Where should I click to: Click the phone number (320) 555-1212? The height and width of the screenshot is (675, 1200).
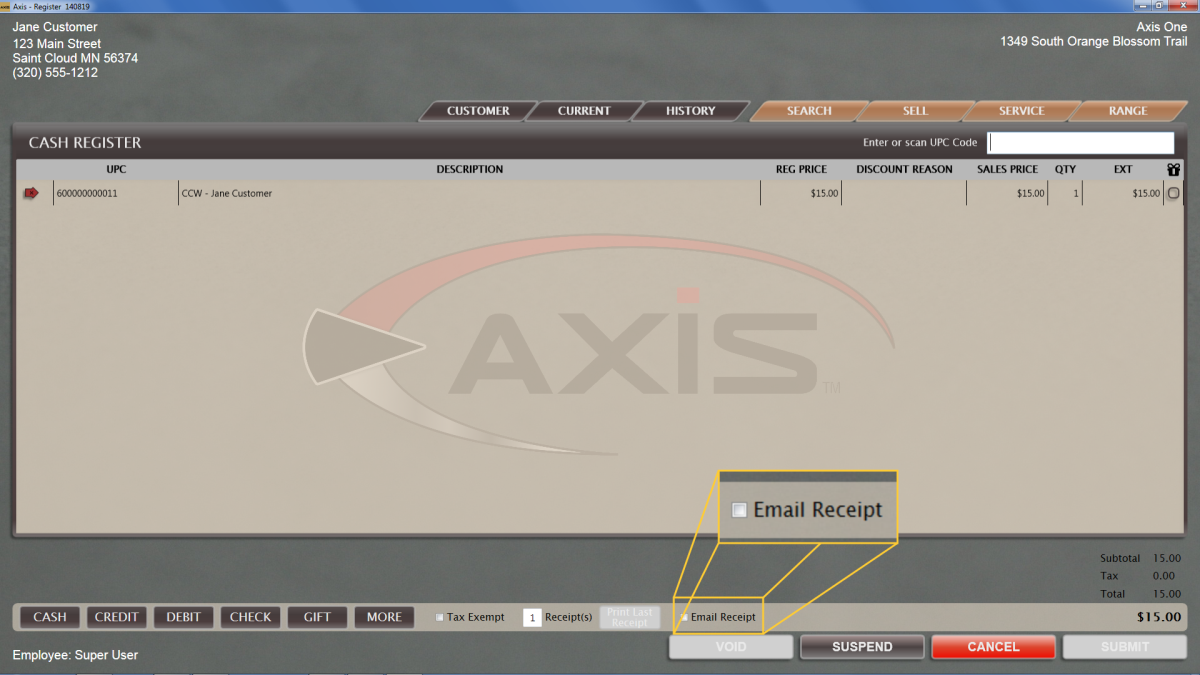(55, 73)
